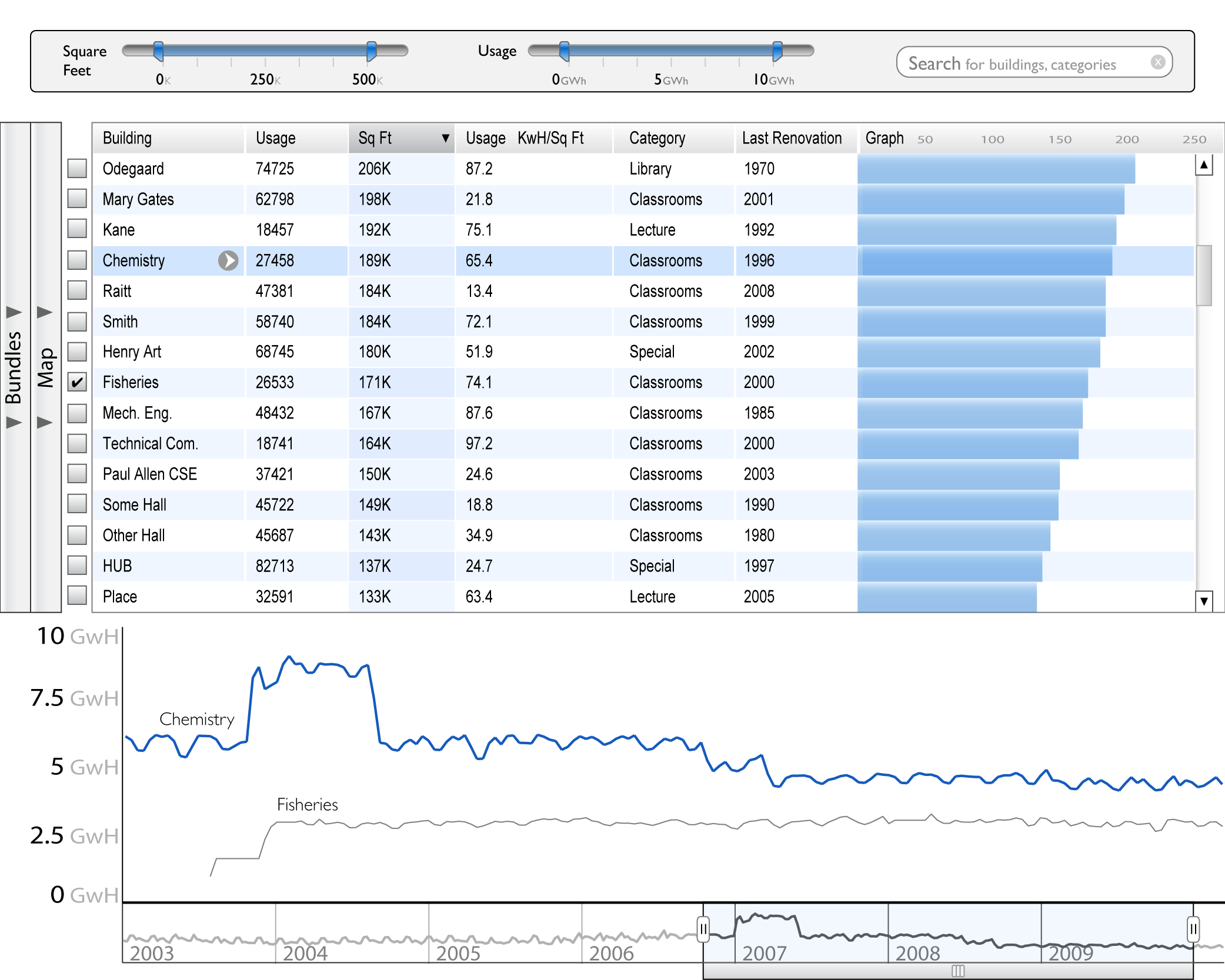This screenshot has width=1225, height=980.
Task: Check the Odegaard building checkbox
Action: (x=77, y=169)
